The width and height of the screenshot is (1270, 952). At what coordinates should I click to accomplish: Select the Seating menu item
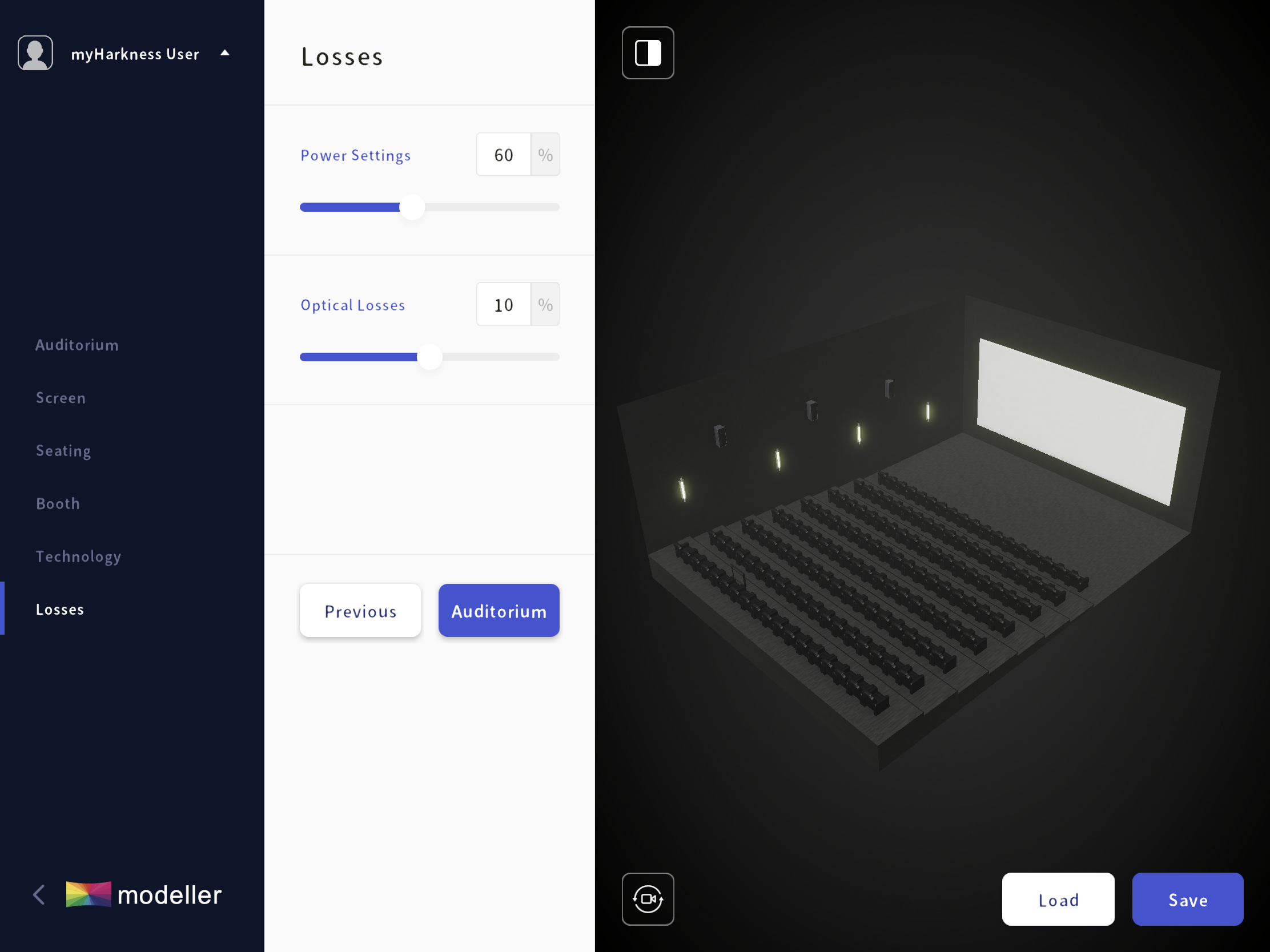(62, 450)
